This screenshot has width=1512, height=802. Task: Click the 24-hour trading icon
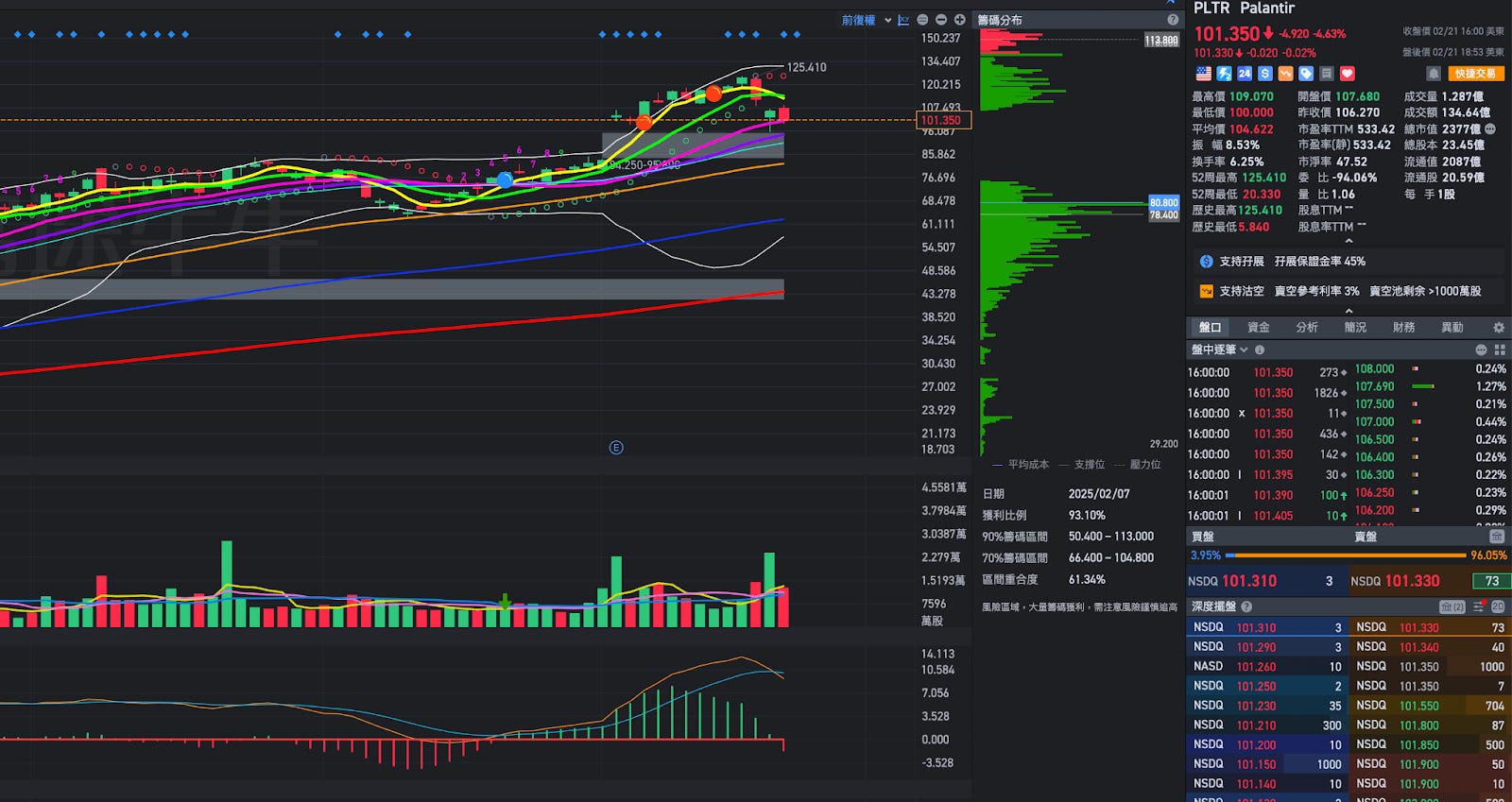[x=1245, y=74]
